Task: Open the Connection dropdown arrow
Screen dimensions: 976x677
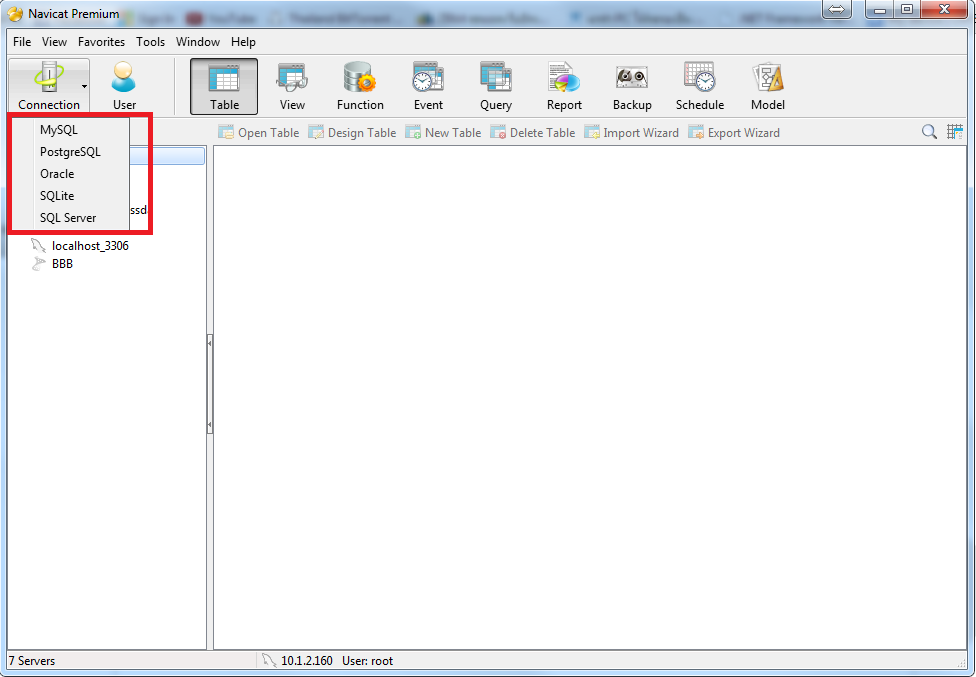Action: point(84,86)
